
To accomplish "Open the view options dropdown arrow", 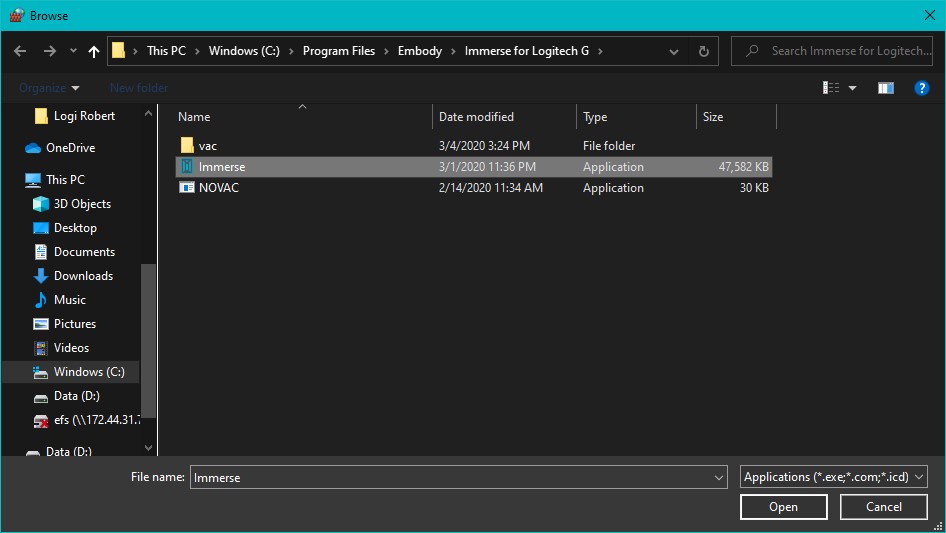I will tap(852, 88).
